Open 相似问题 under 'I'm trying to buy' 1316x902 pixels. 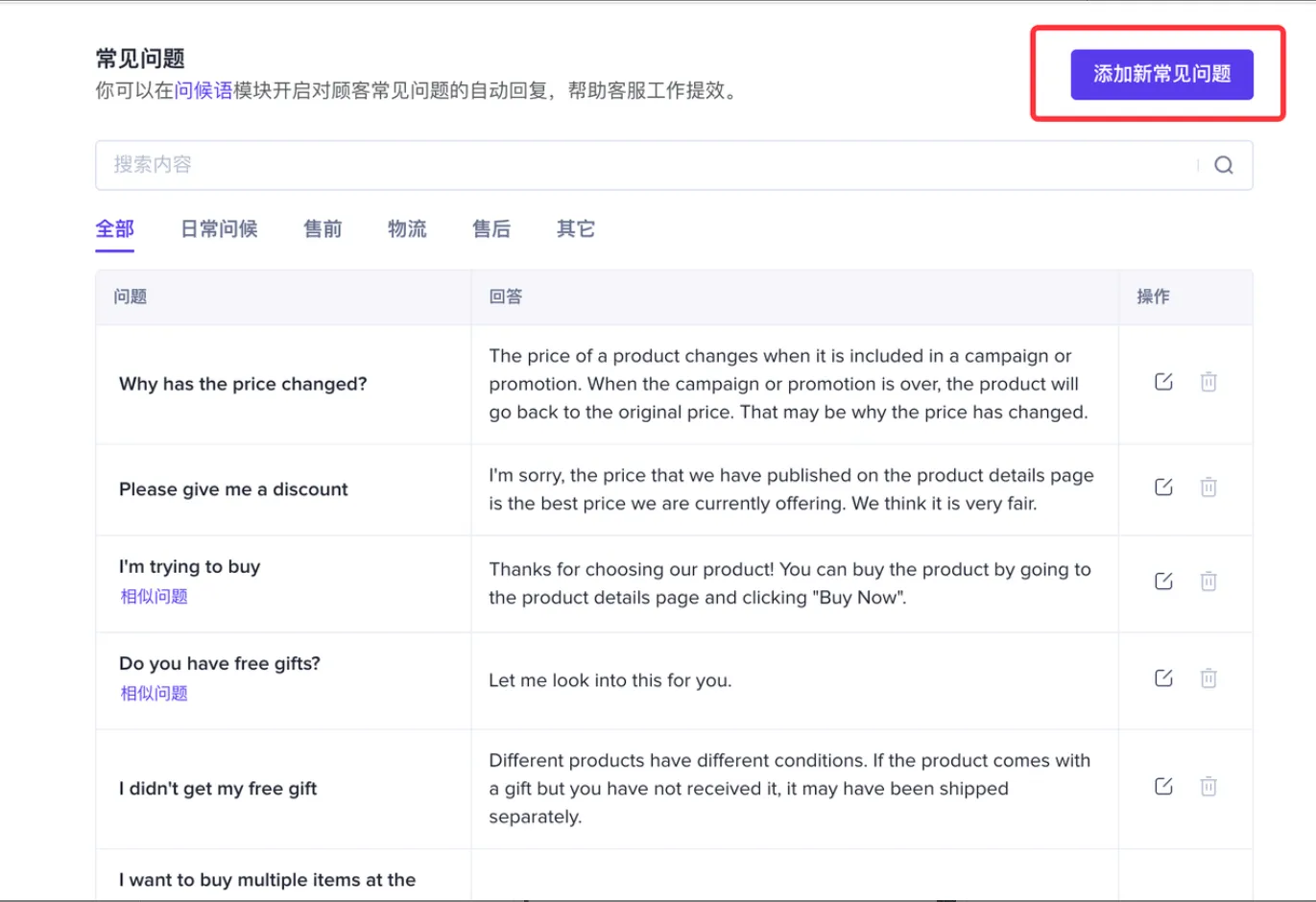pos(154,596)
